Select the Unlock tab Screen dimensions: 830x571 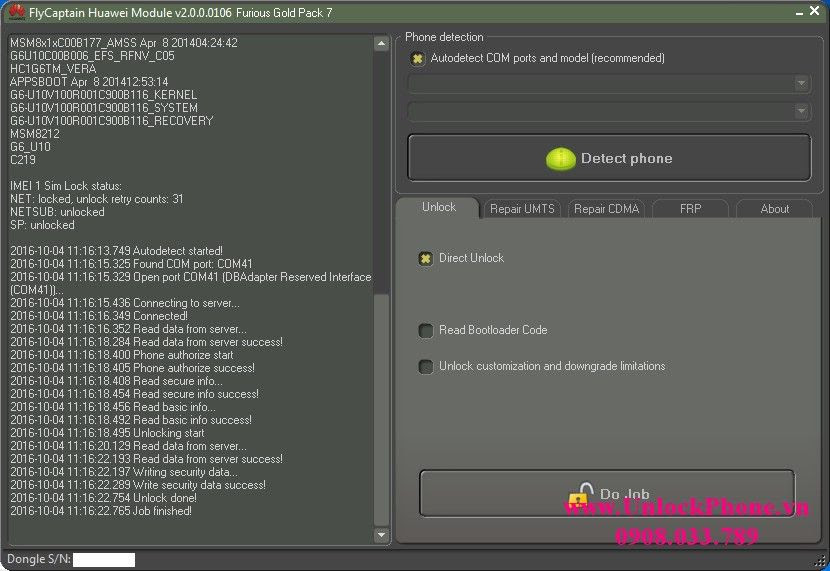pos(438,207)
